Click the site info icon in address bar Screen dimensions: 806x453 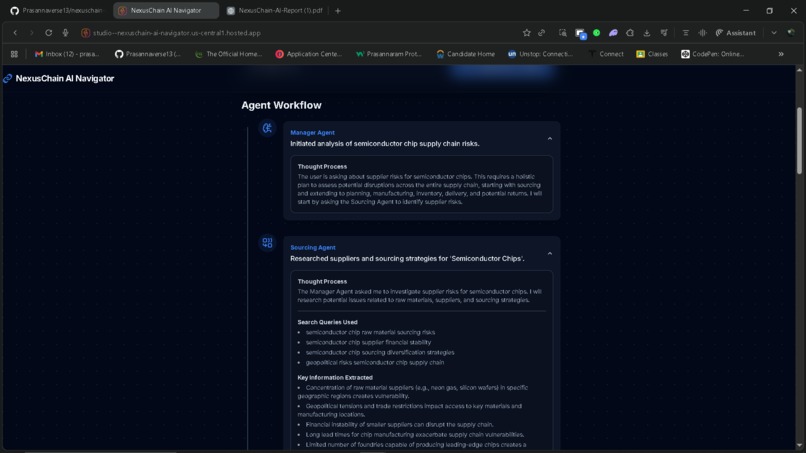coord(86,33)
